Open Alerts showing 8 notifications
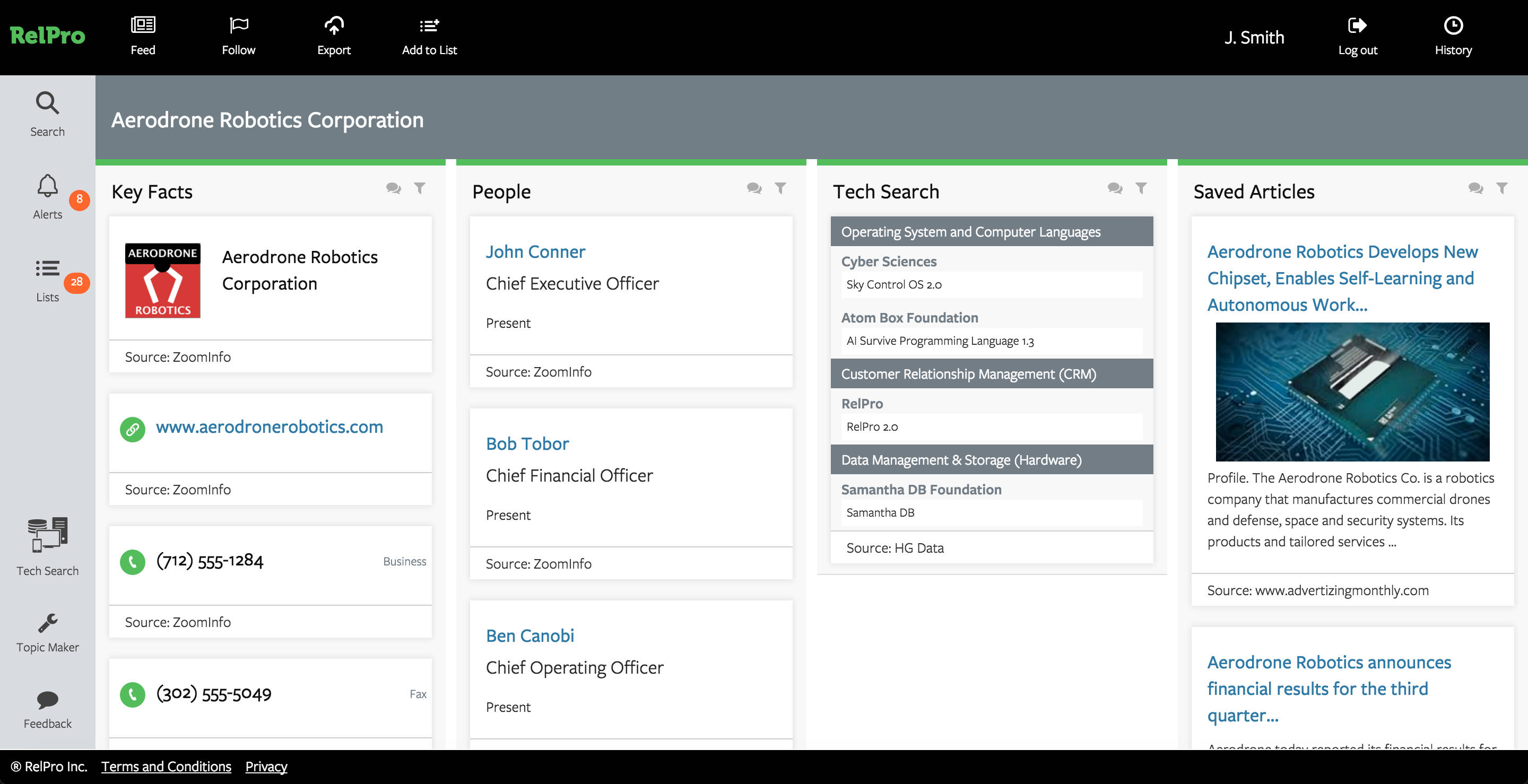Image resolution: width=1528 pixels, height=784 pixels. pyautogui.click(x=47, y=196)
